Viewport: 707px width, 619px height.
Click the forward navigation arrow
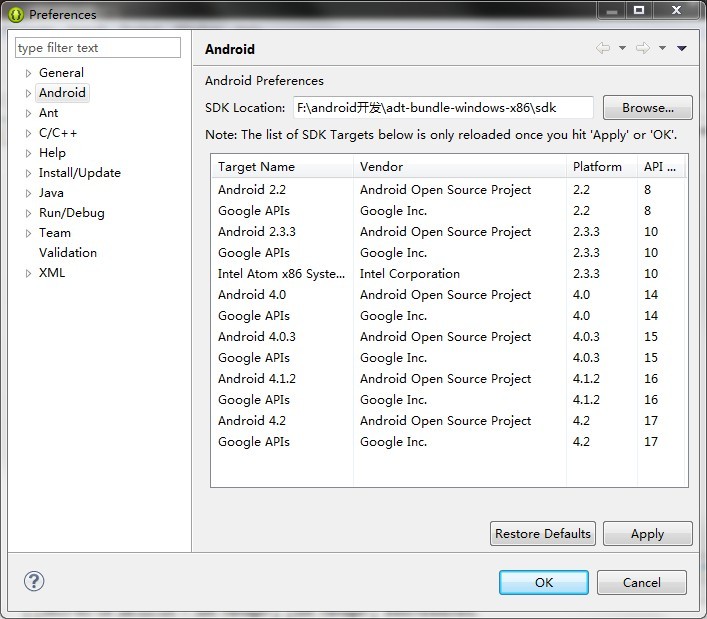[x=643, y=48]
